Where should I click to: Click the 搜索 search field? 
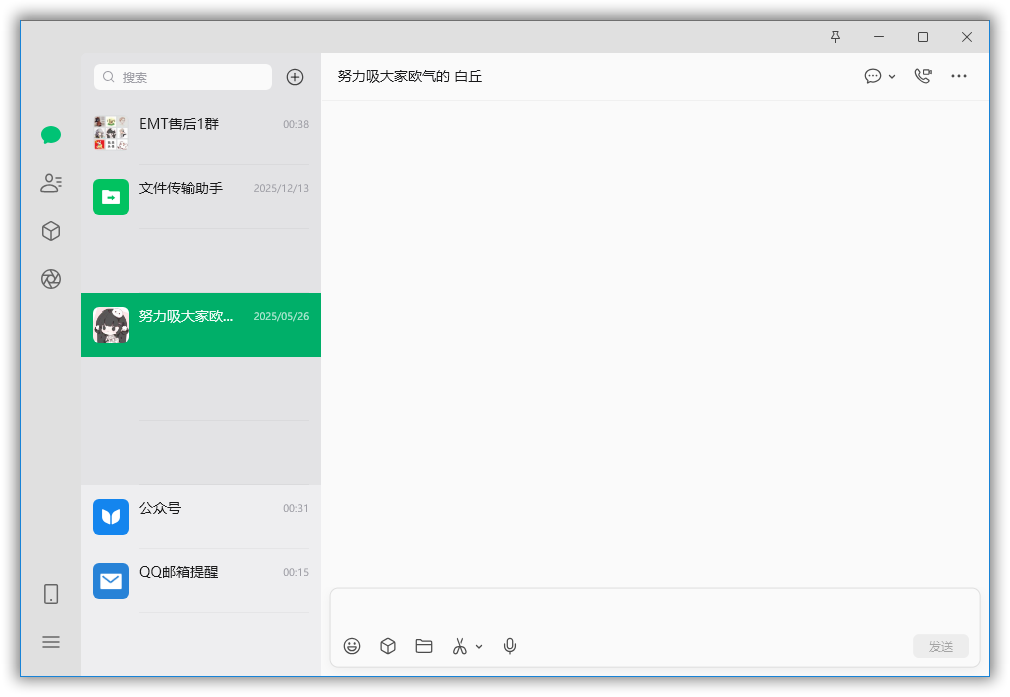point(183,77)
